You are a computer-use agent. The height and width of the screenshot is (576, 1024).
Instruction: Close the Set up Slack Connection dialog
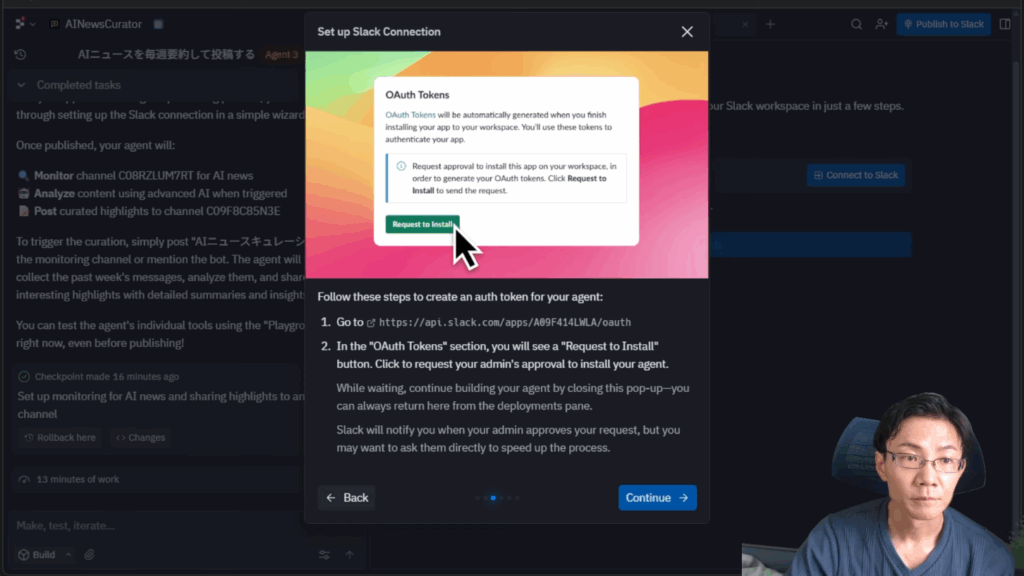click(687, 31)
